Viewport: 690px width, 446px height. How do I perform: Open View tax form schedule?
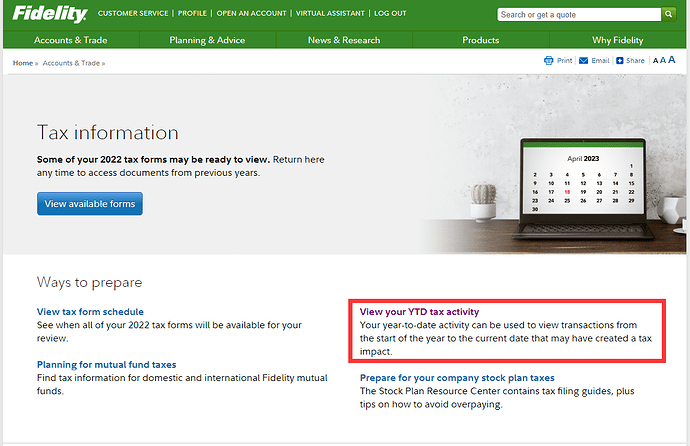pos(90,312)
